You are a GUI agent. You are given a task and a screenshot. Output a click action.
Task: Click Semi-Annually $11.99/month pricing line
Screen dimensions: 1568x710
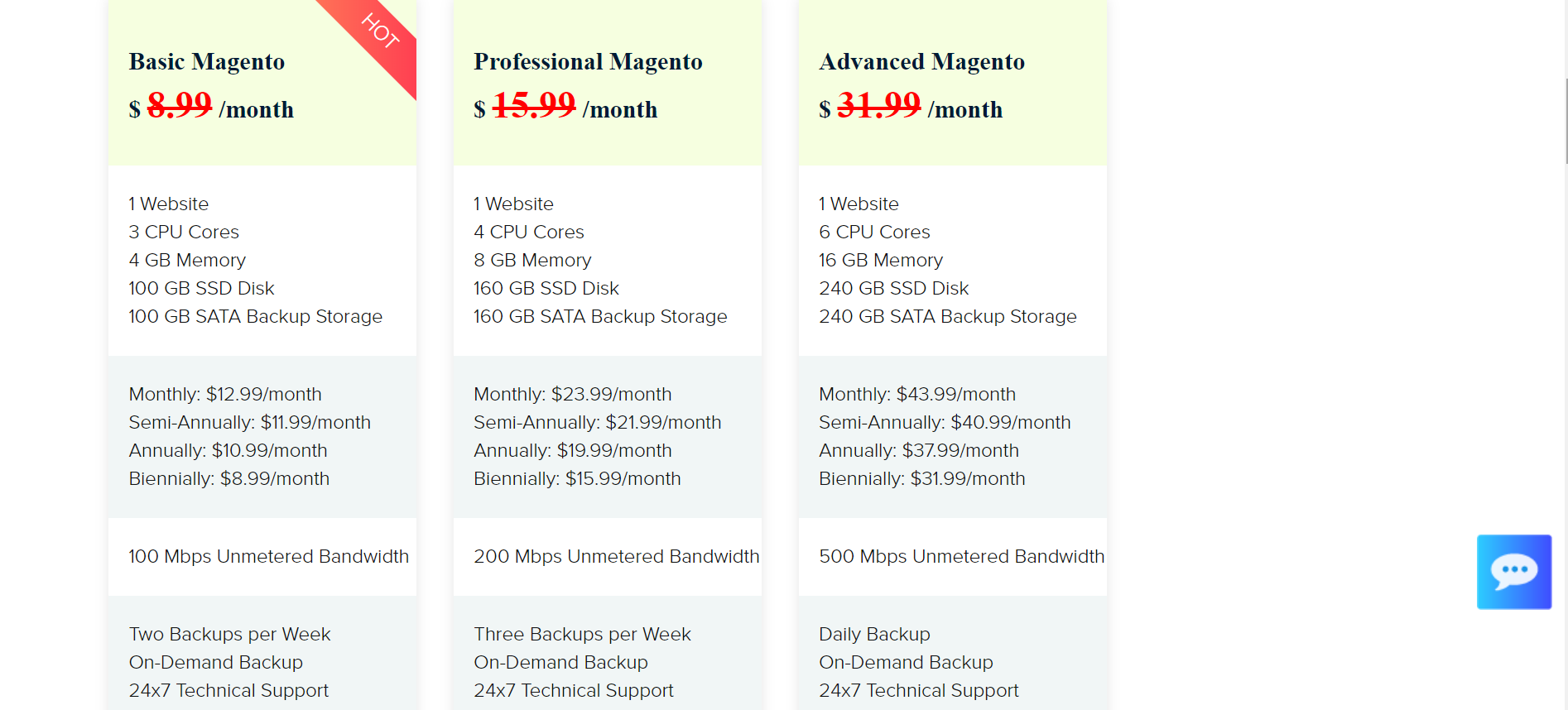coord(249,423)
